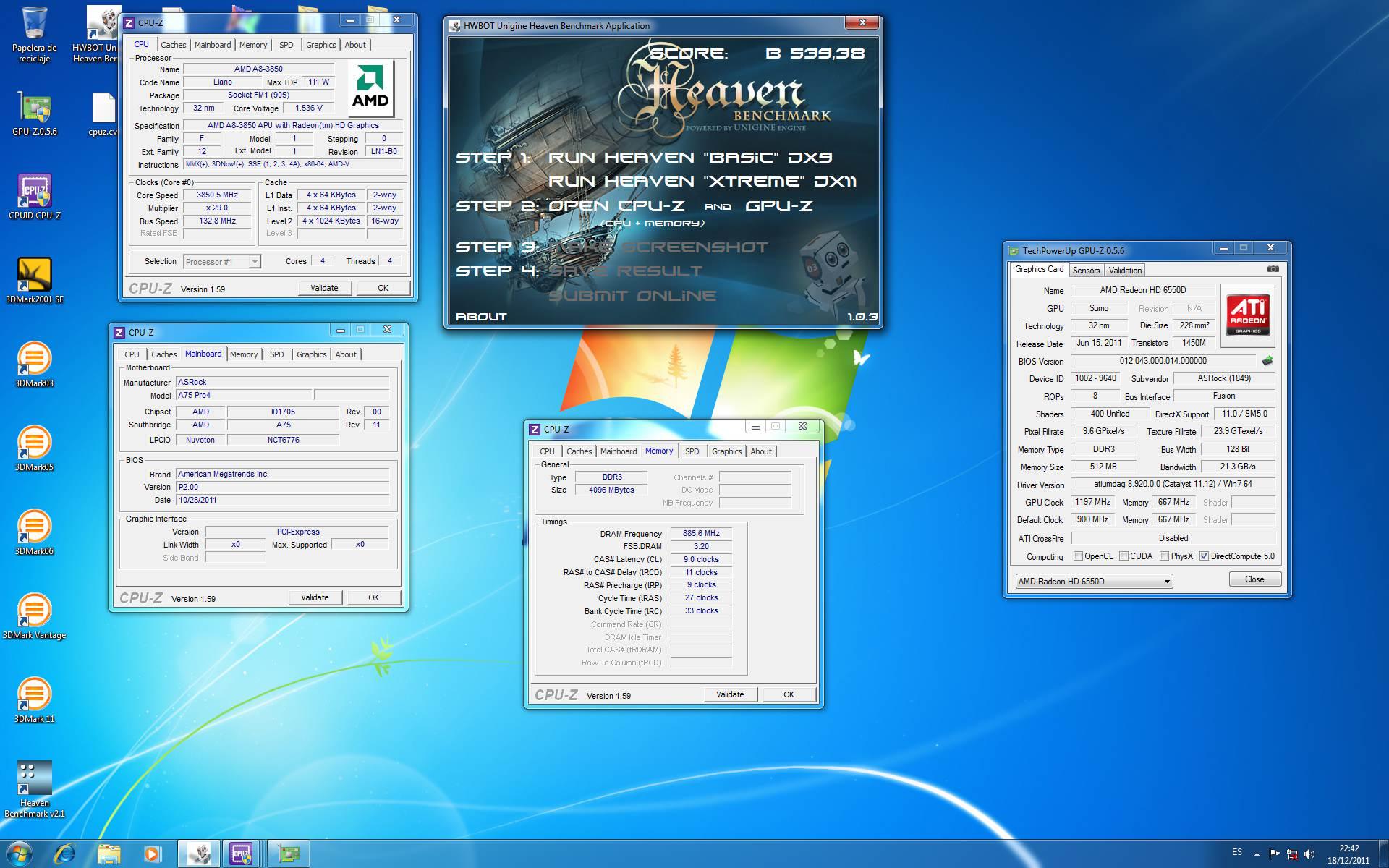This screenshot has height=868, width=1389.
Task: Run Heaven "Xtreme" DX11 benchmark
Action: pos(702,182)
